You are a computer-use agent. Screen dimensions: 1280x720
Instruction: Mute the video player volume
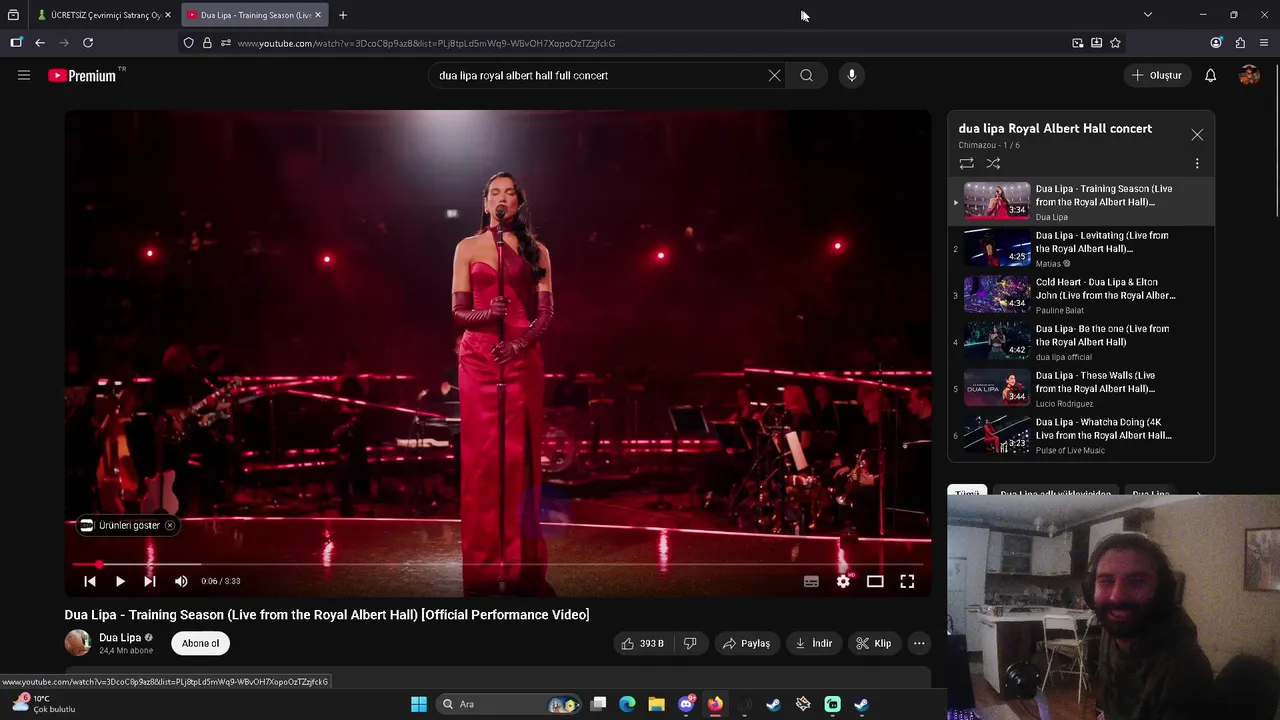[181, 581]
